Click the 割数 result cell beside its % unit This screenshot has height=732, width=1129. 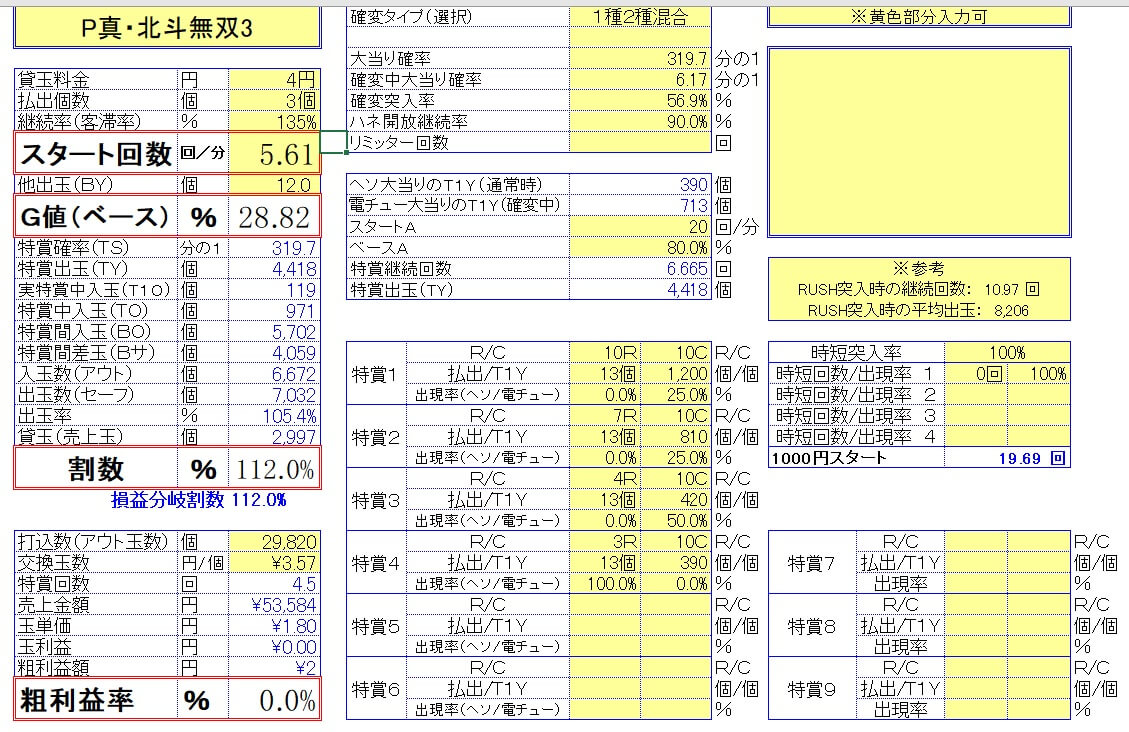tap(274, 469)
